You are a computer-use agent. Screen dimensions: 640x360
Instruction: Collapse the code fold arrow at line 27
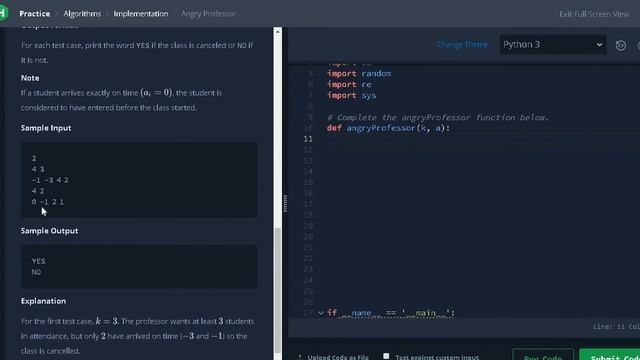(x=321, y=313)
